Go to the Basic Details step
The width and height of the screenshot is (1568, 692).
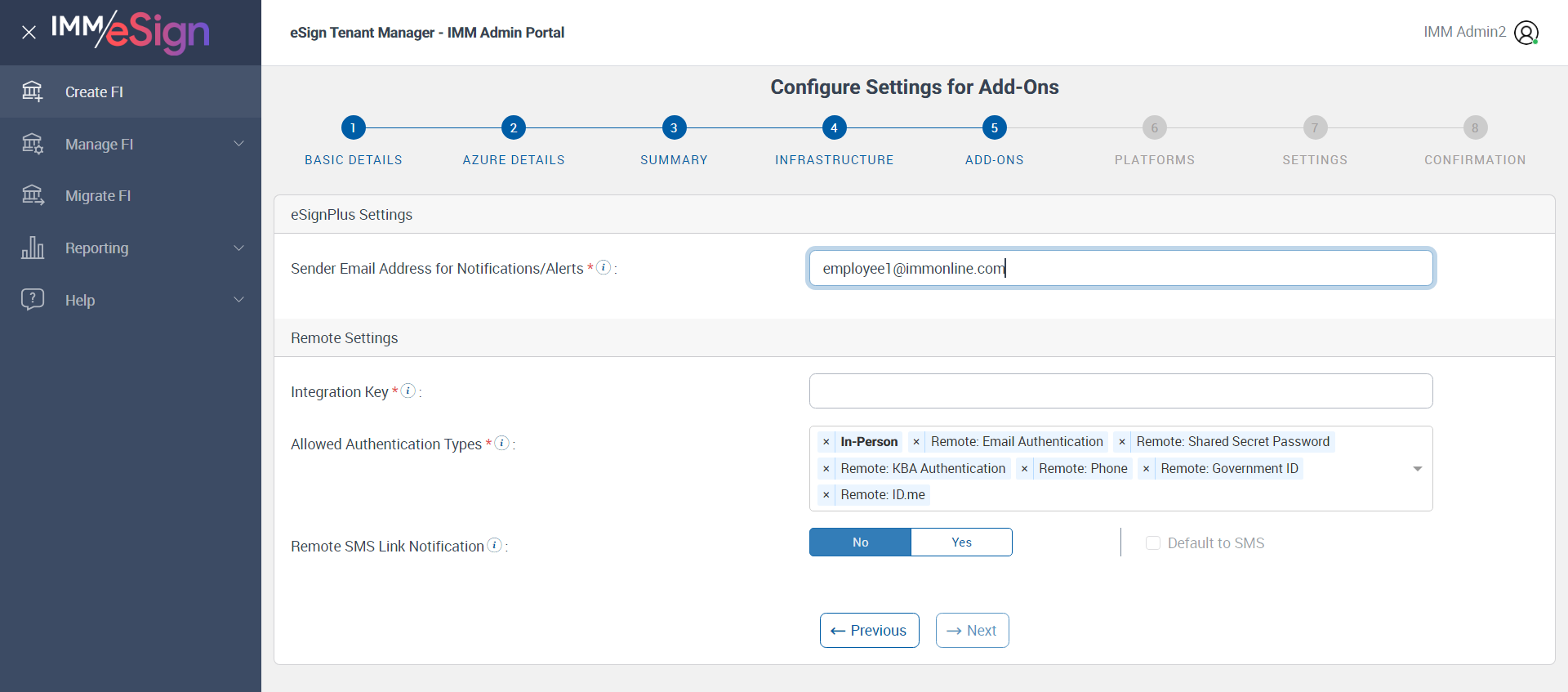(353, 128)
